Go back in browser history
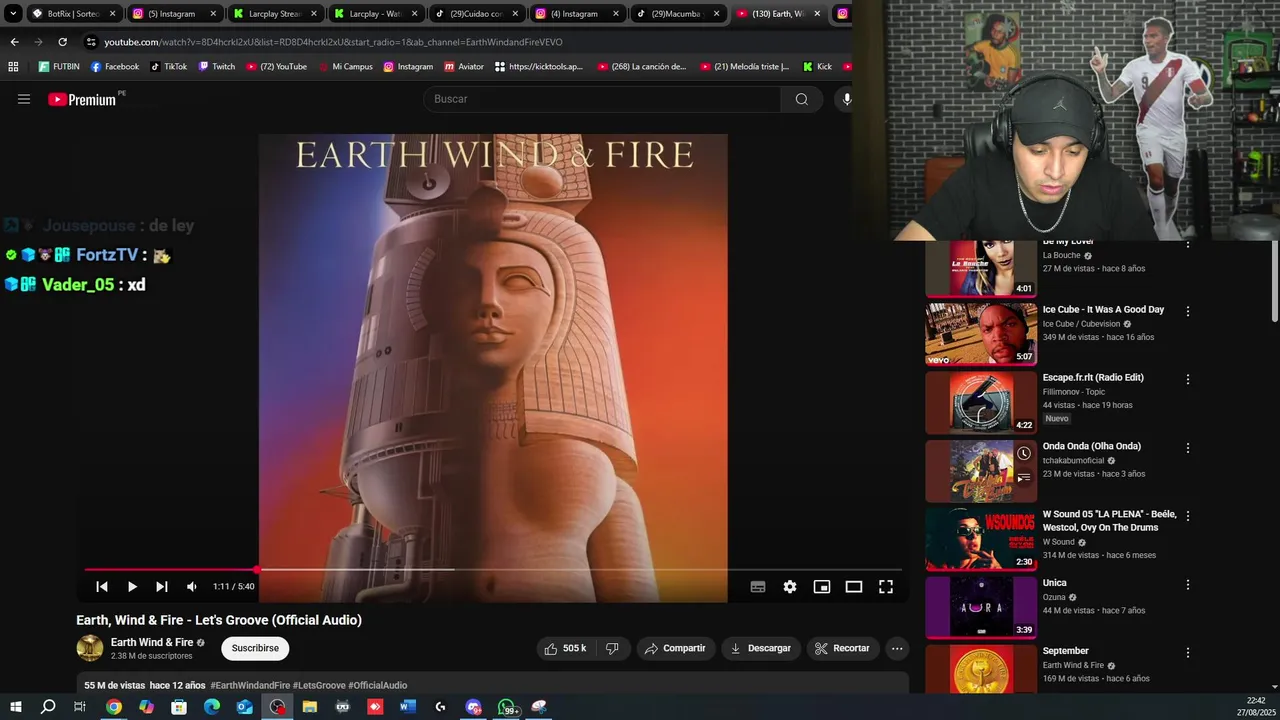The width and height of the screenshot is (1280, 720). point(14,42)
